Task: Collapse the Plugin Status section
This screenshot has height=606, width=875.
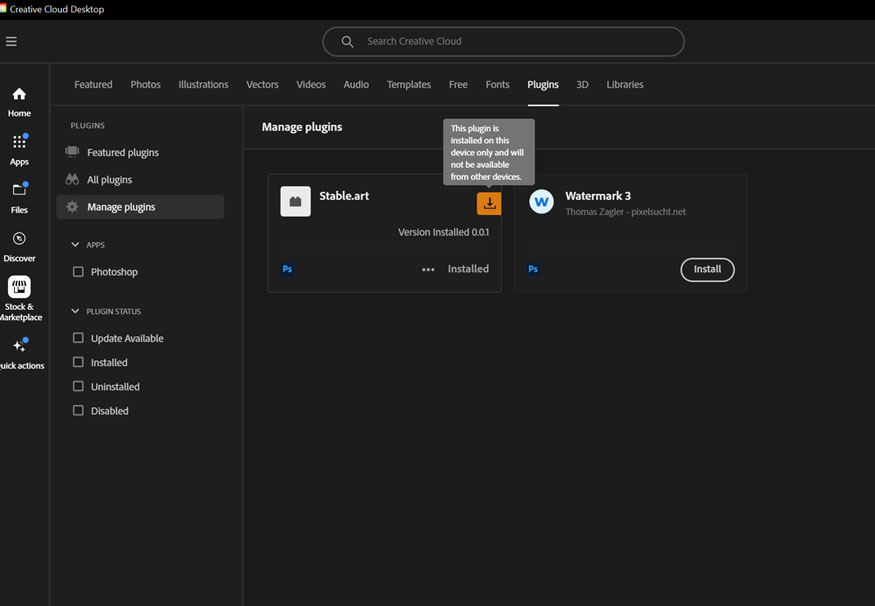Action: point(75,311)
